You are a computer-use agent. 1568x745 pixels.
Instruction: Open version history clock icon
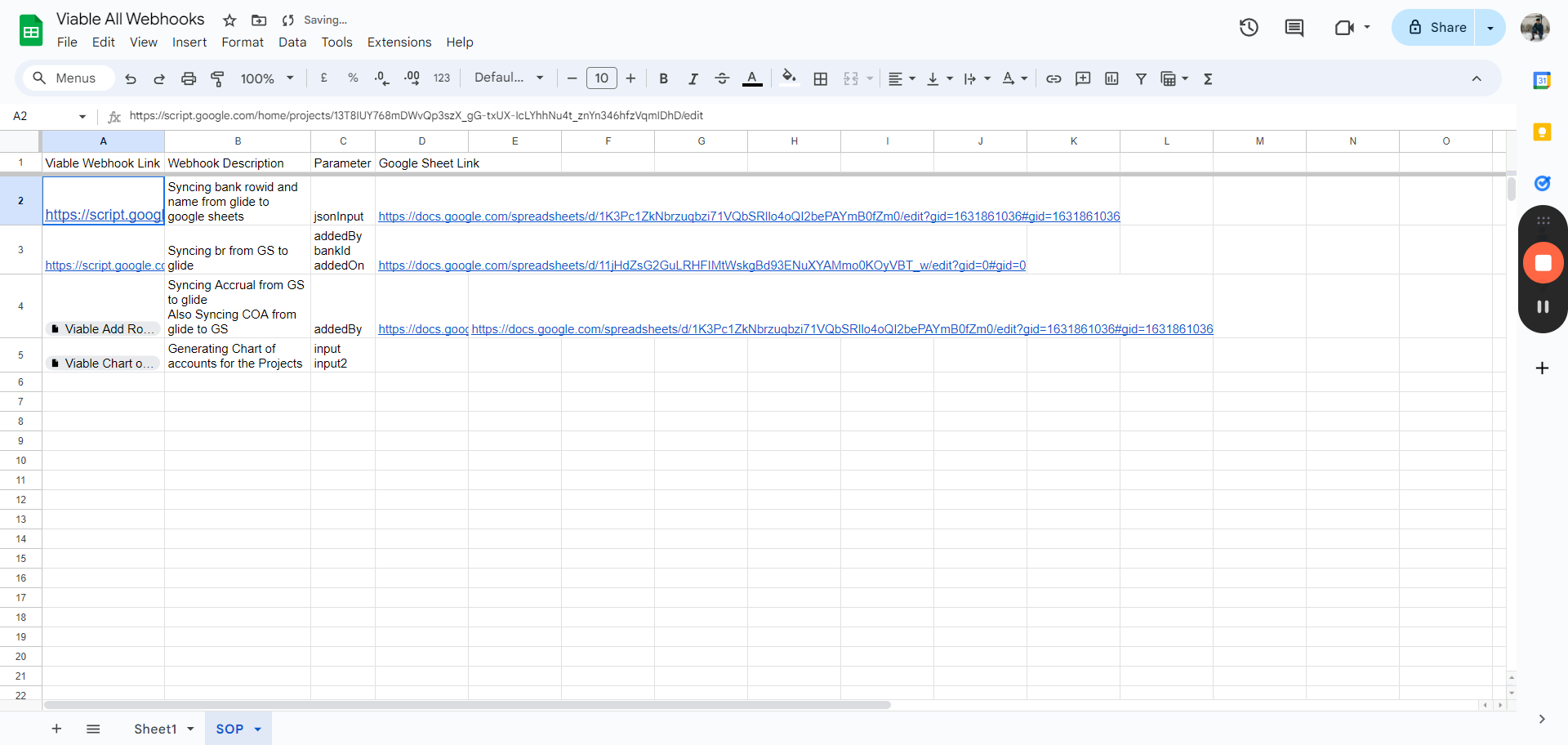pos(1249,28)
